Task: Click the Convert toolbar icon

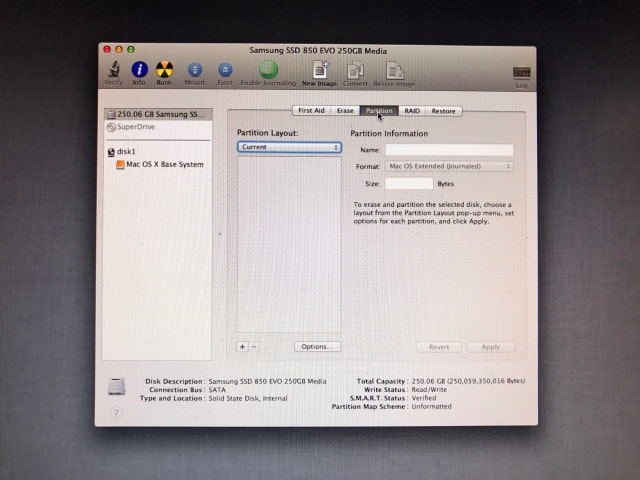Action: (355, 70)
